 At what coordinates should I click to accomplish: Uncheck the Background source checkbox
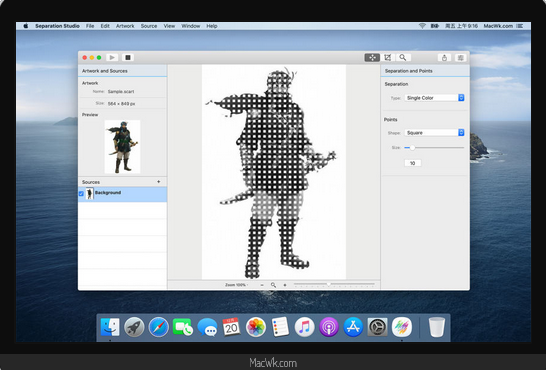click(81, 194)
